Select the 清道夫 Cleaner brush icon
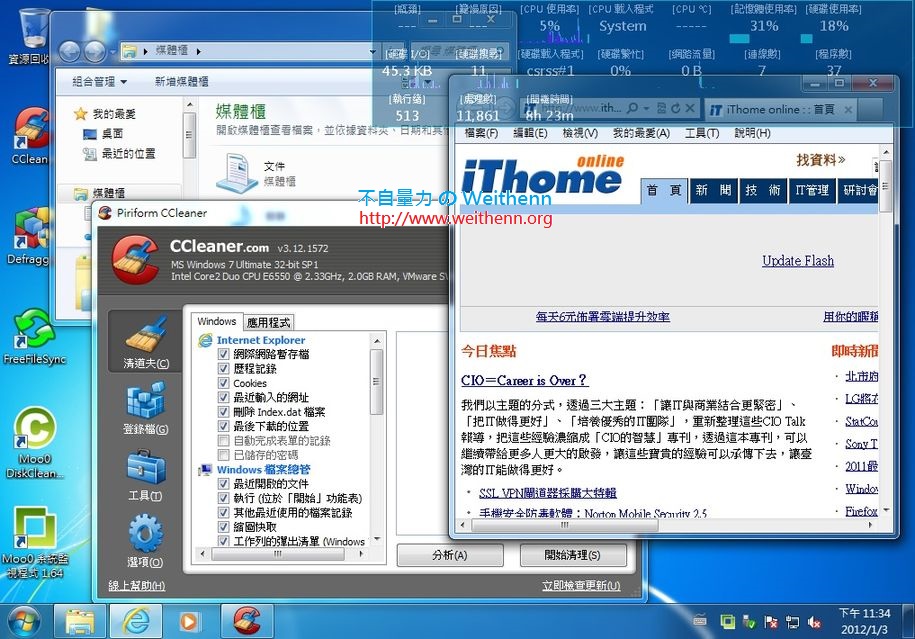 coord(146,340)
